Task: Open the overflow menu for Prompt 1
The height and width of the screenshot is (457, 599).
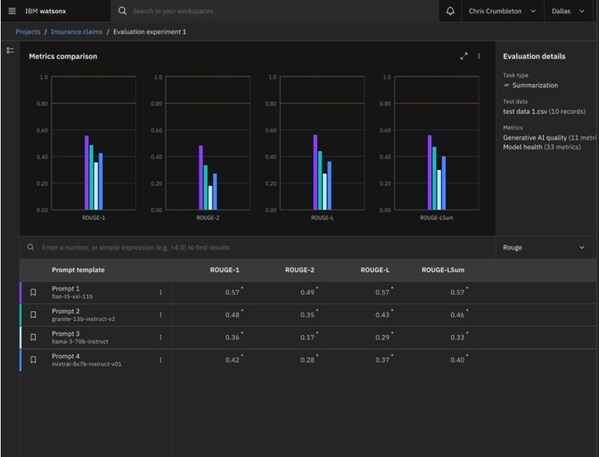Action: coord(160,292)
